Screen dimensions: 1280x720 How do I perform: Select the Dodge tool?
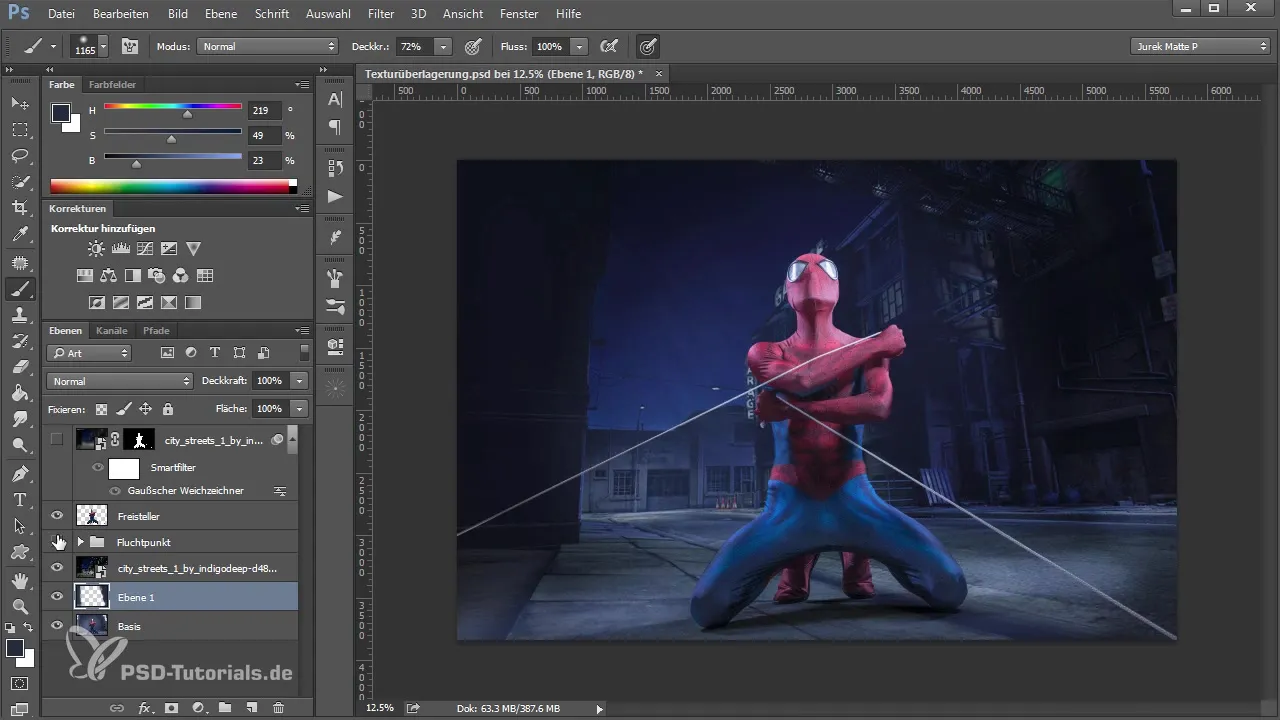[x=20, y=445]
